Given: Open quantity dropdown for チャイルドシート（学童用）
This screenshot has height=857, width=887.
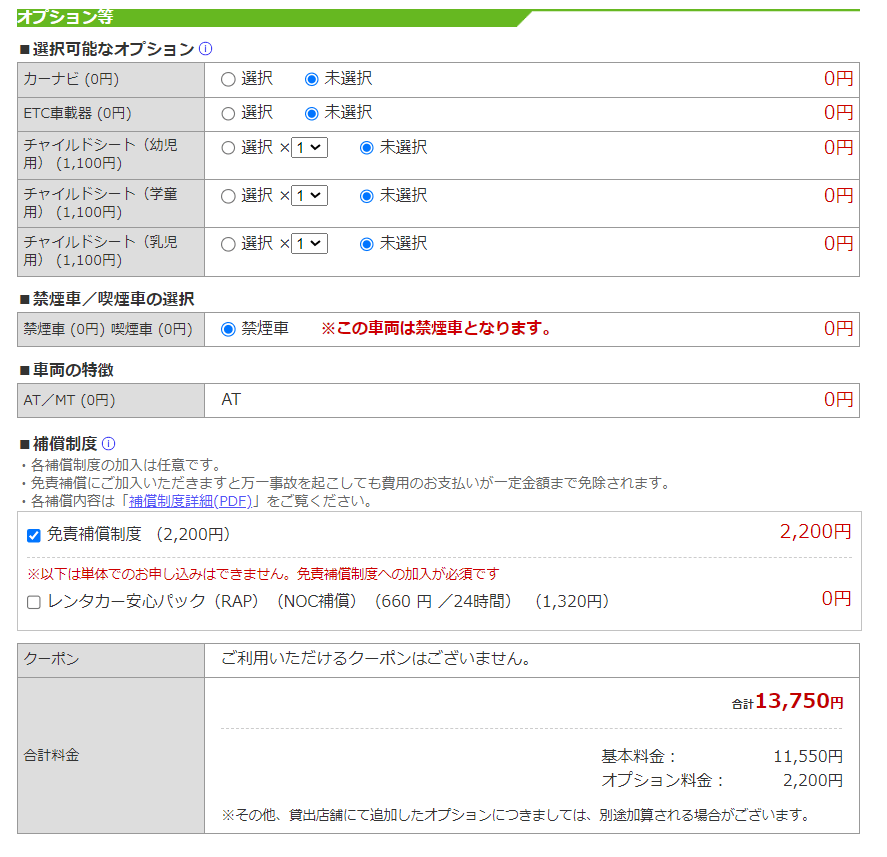Looking at the screenshot, I should click(309, 196).
